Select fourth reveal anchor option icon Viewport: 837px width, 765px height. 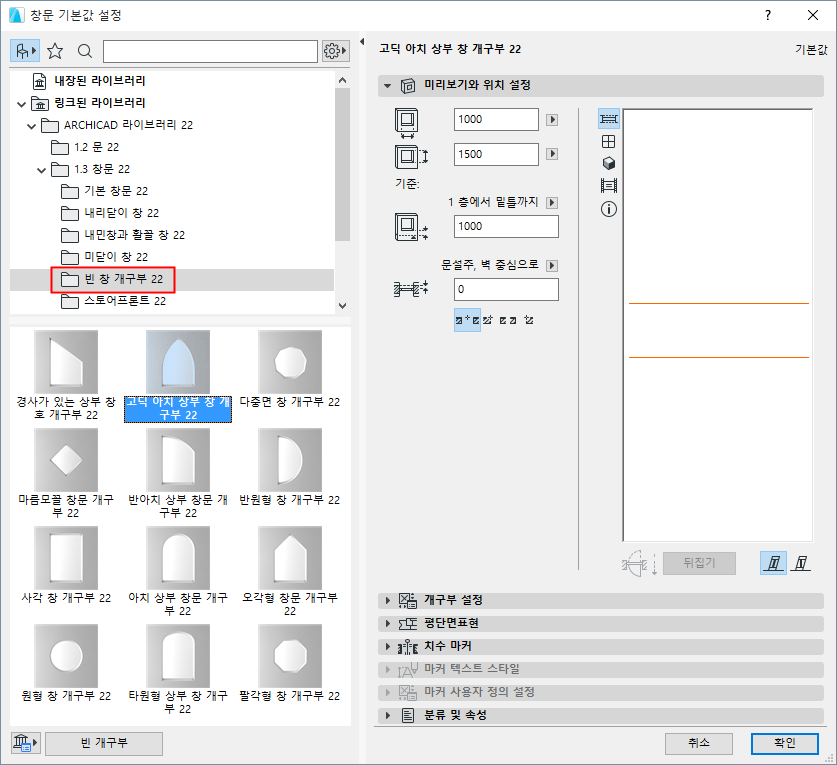point(529,320)
